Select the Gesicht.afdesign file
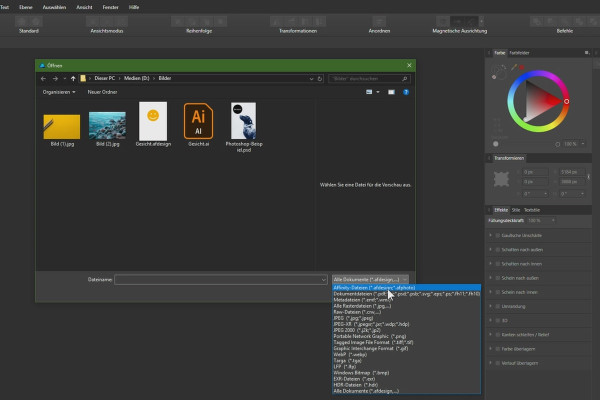The image size is (600, 400). [153, 125]
